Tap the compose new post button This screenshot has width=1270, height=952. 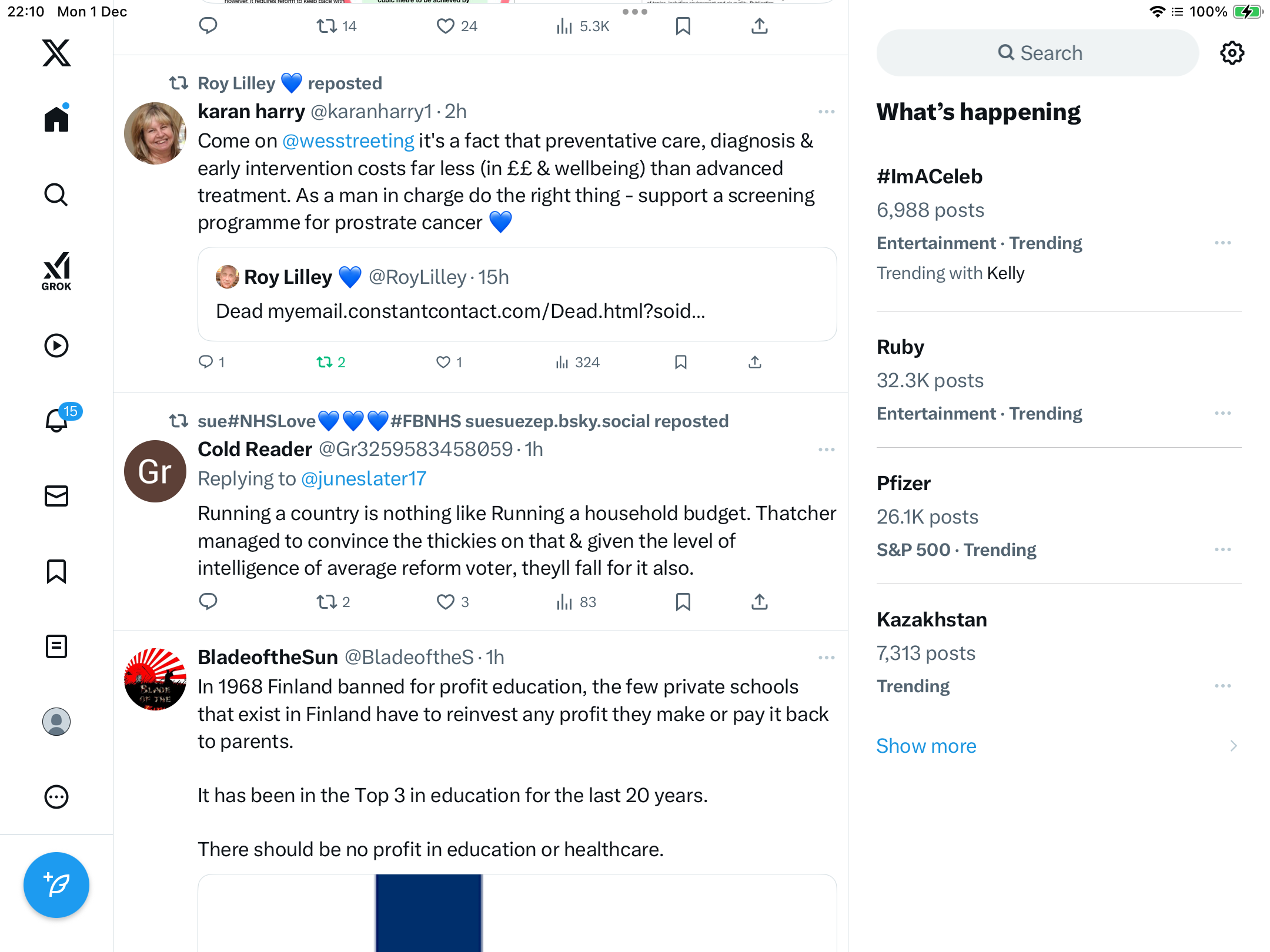56,884
